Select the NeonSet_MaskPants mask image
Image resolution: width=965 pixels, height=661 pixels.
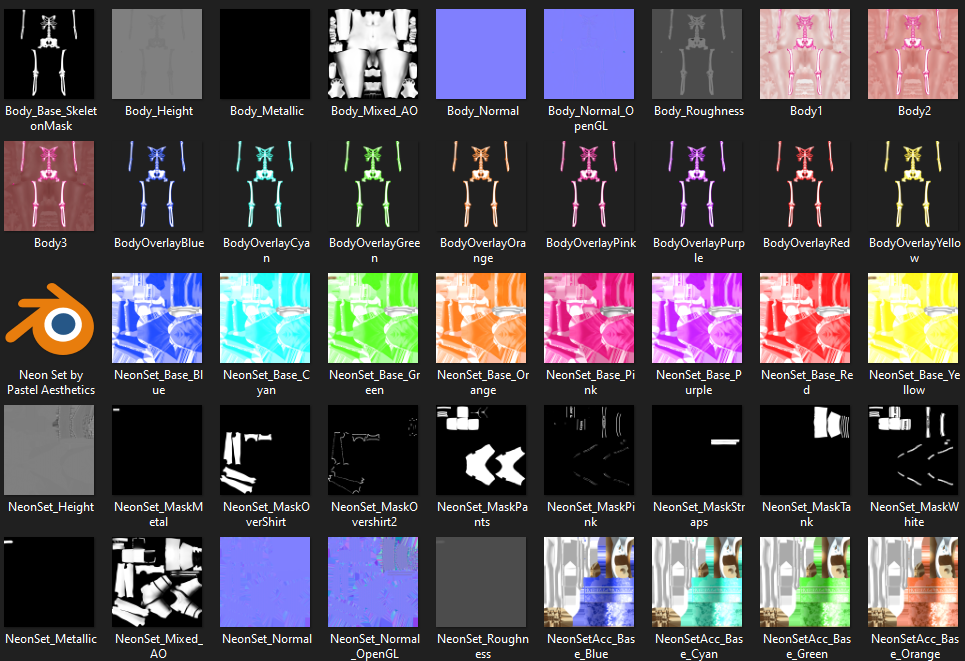[x=481, y=450]
